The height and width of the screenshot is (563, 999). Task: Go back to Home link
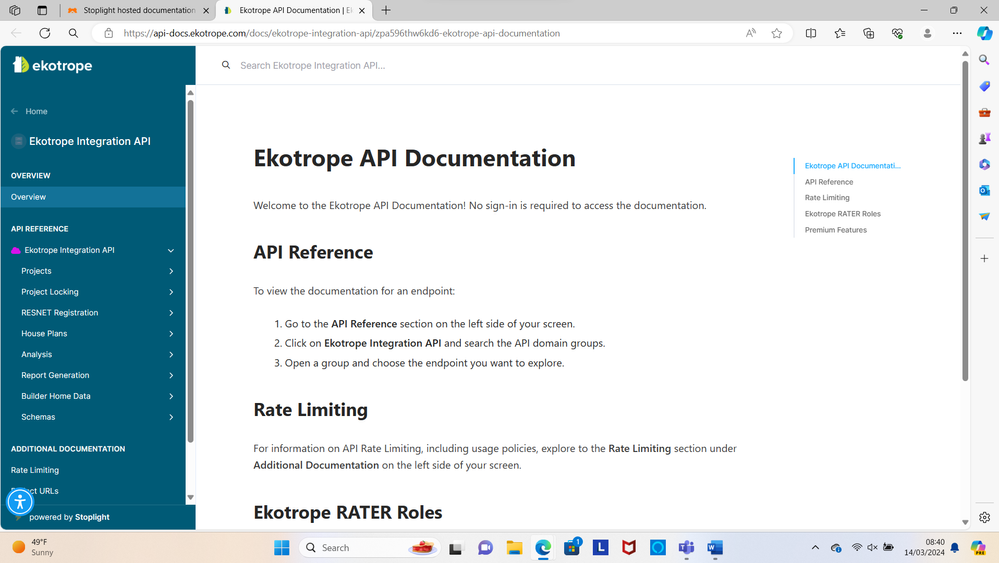[36, 111]
